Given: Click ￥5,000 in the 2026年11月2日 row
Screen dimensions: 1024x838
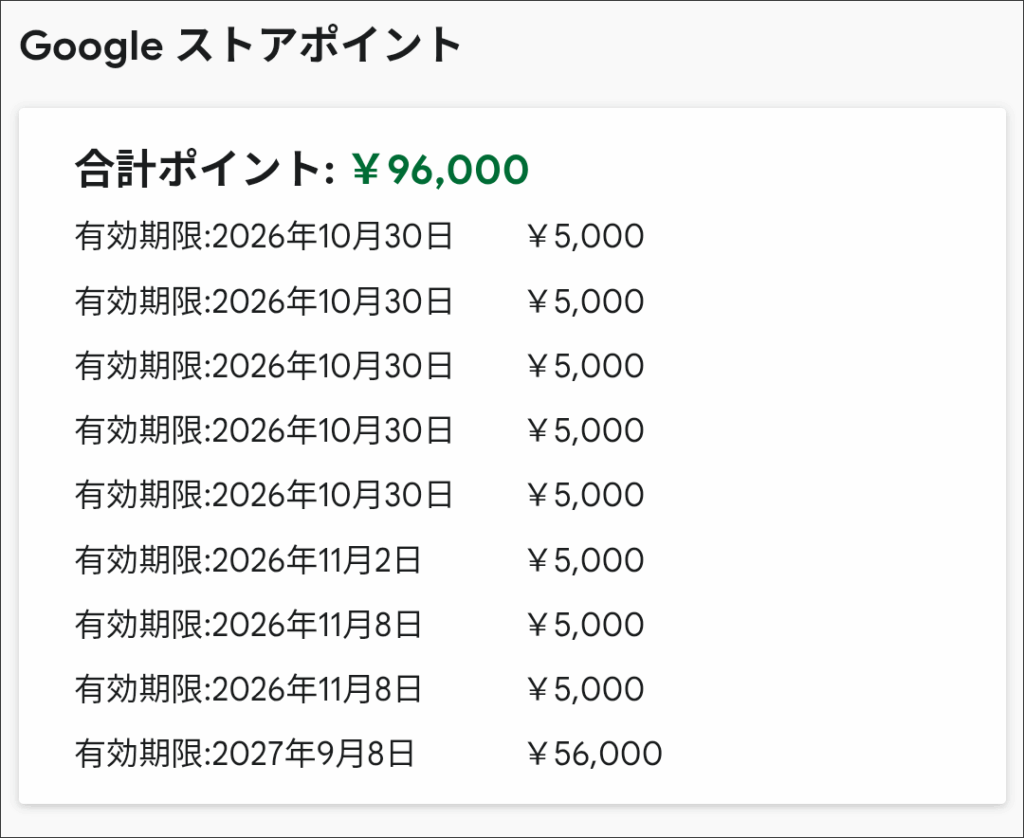Looking at the screenshot, I should tap(584, 560).
